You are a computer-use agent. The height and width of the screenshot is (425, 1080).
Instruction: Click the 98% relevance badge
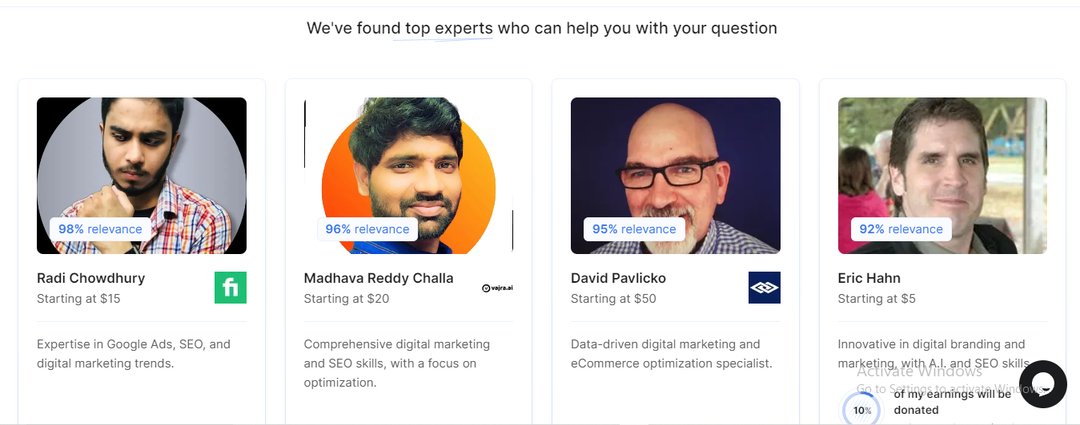click(100, 229)
